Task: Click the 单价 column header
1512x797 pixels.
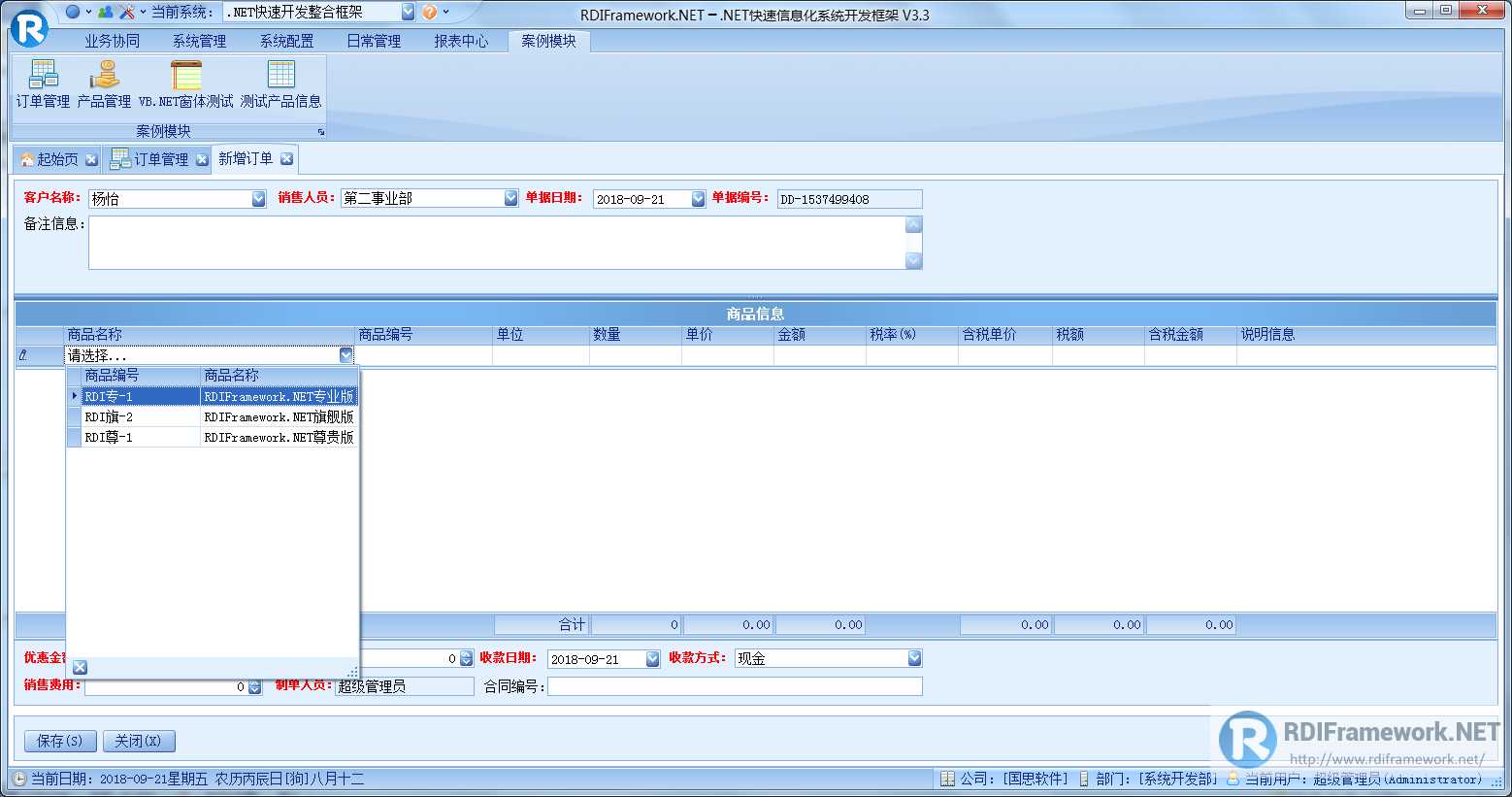Action: pyautogui.click(x=728, y=334)
